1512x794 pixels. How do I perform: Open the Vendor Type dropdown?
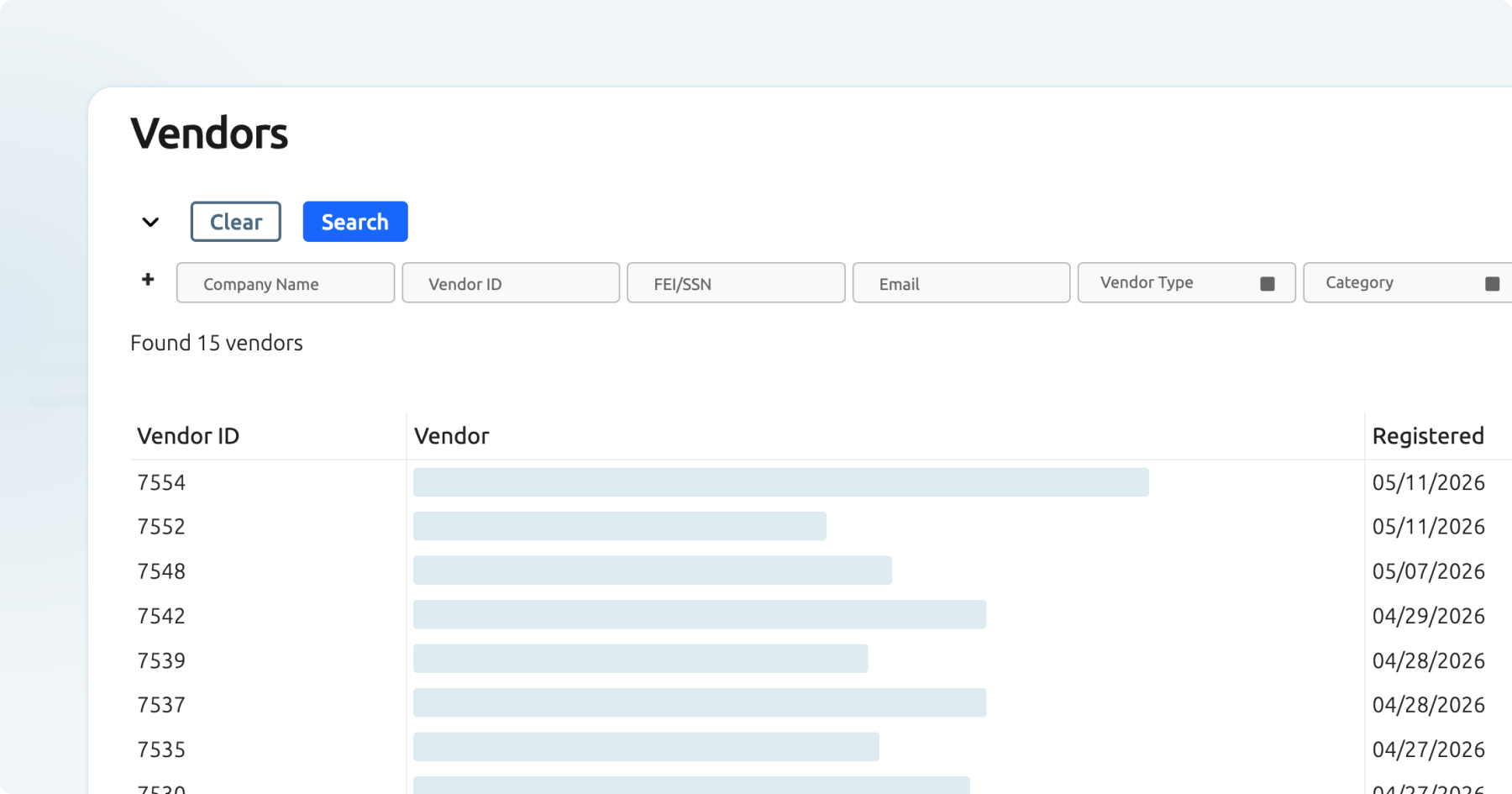[1186, 283]
